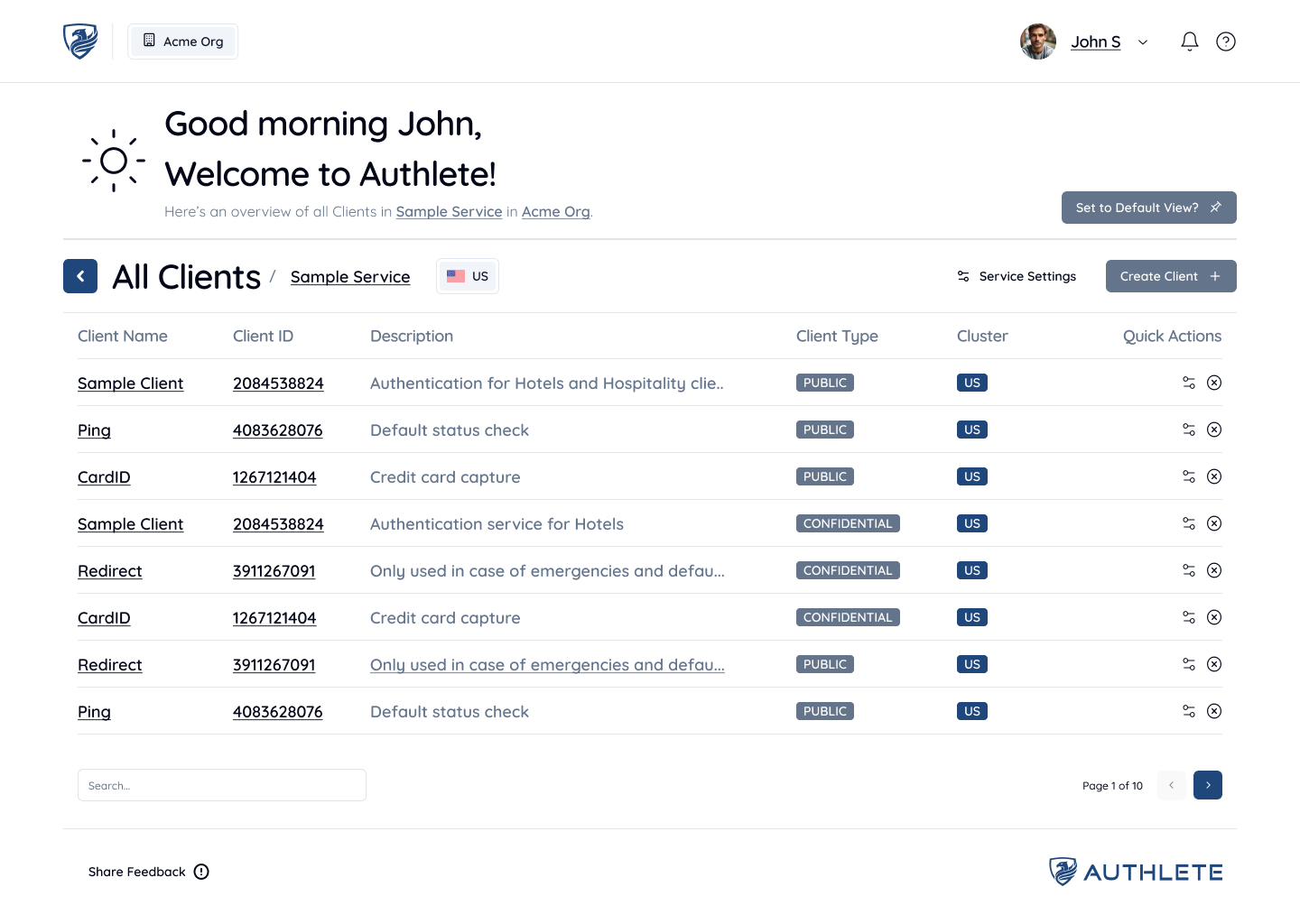1300x924 pixels.
Task: Open settings for public Redirect row
Action: click(1189, 664)
